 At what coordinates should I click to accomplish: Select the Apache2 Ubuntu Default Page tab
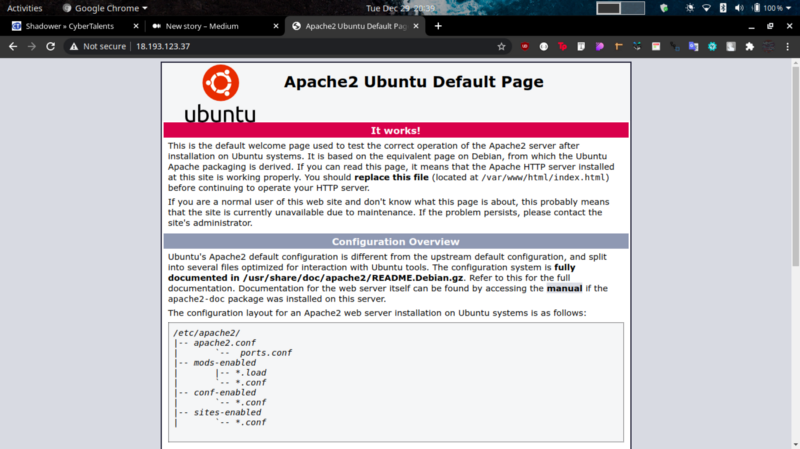click(356, 26)
